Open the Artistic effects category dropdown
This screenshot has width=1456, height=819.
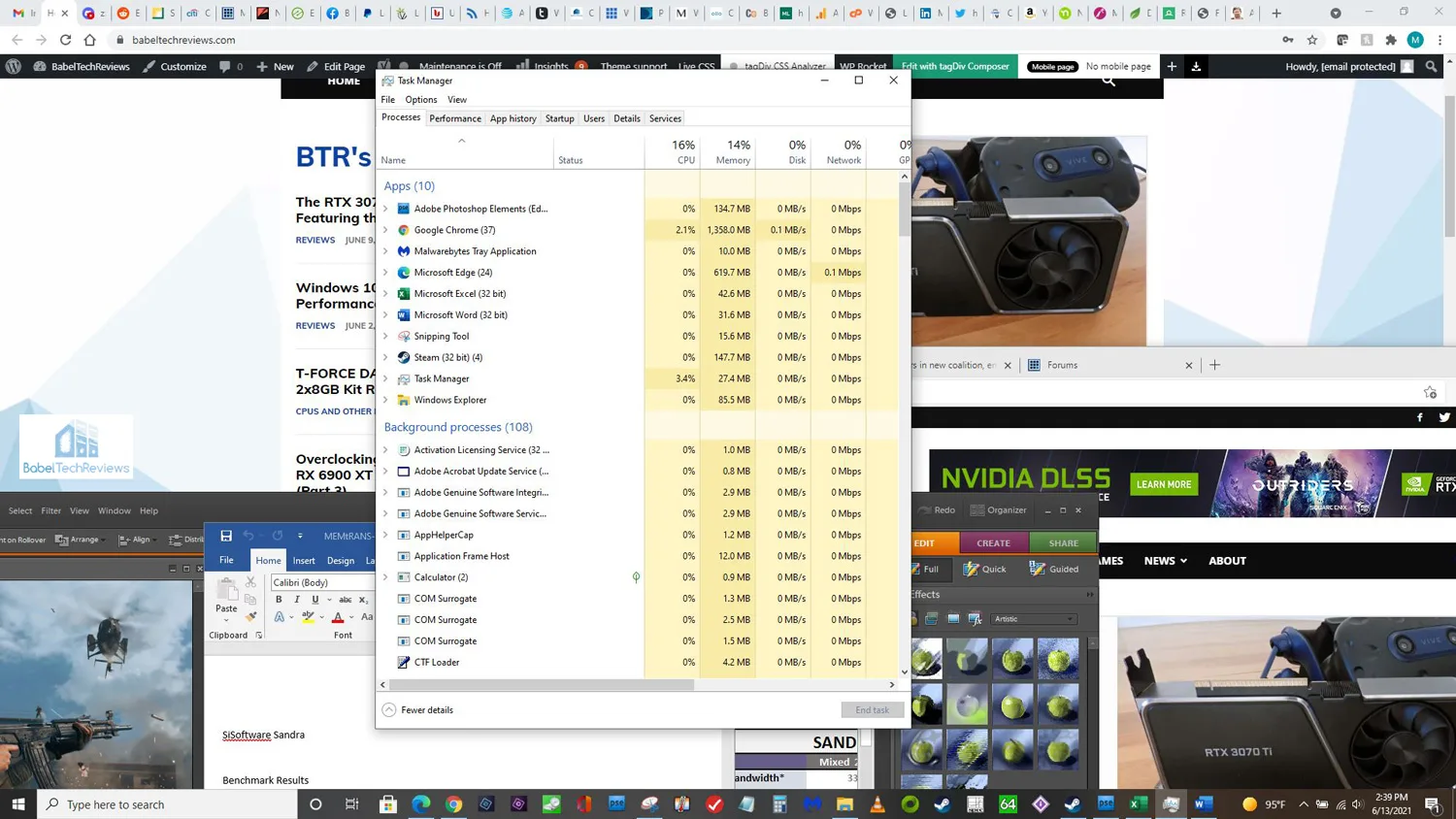coord(1034,619)
